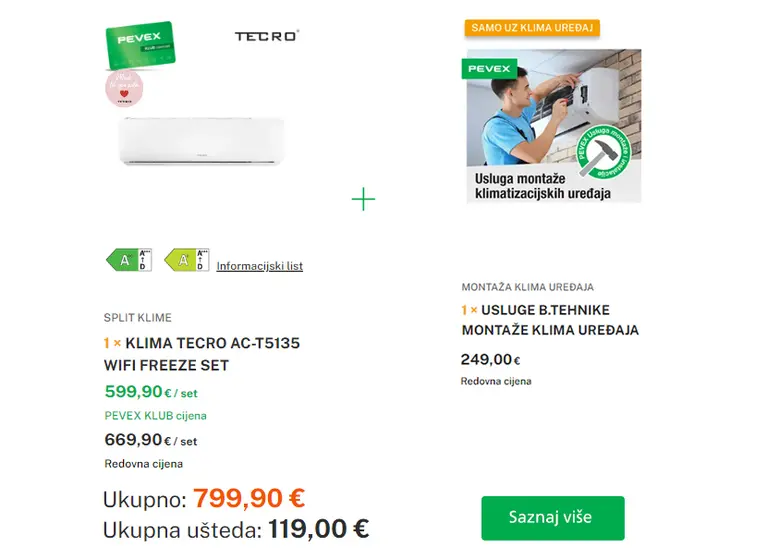Click the Saznaj više button
The width and height of the screenshot is (767, 559).
coord(553,518)
